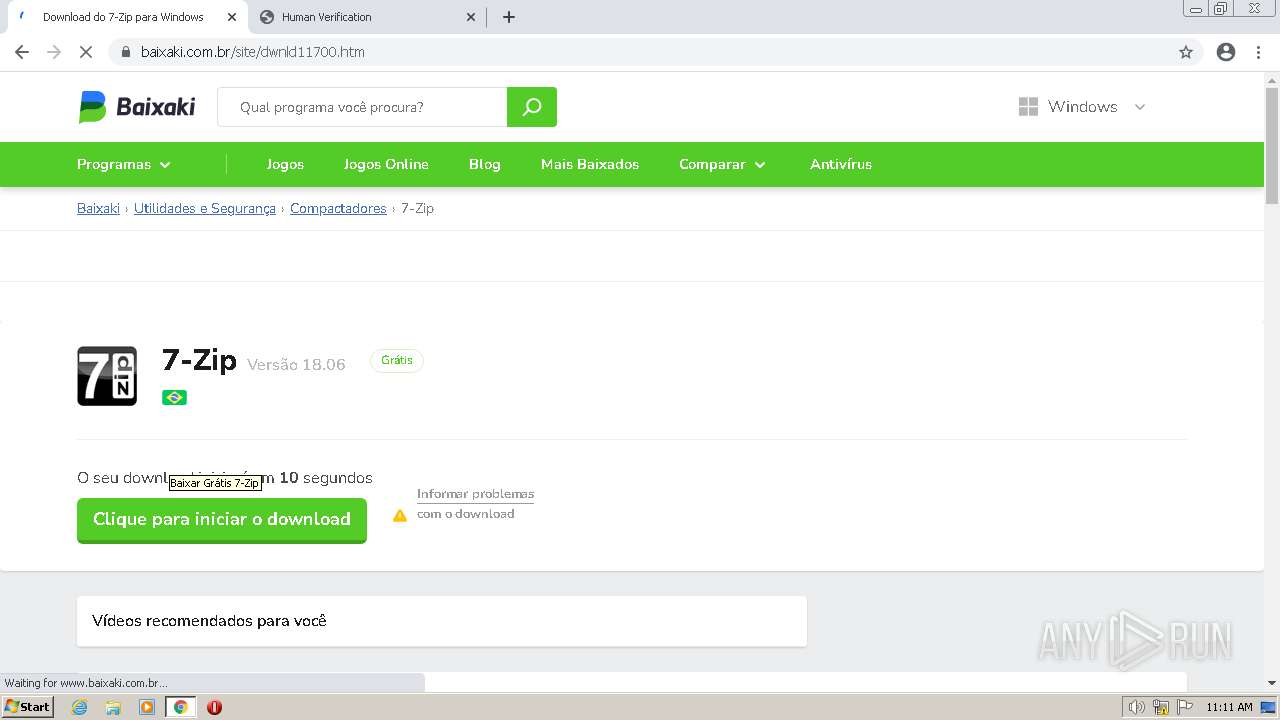Click the 7-Zip breadcrumb text
The width and height of the screenshot is (1280, 720).
coord(417,208)
